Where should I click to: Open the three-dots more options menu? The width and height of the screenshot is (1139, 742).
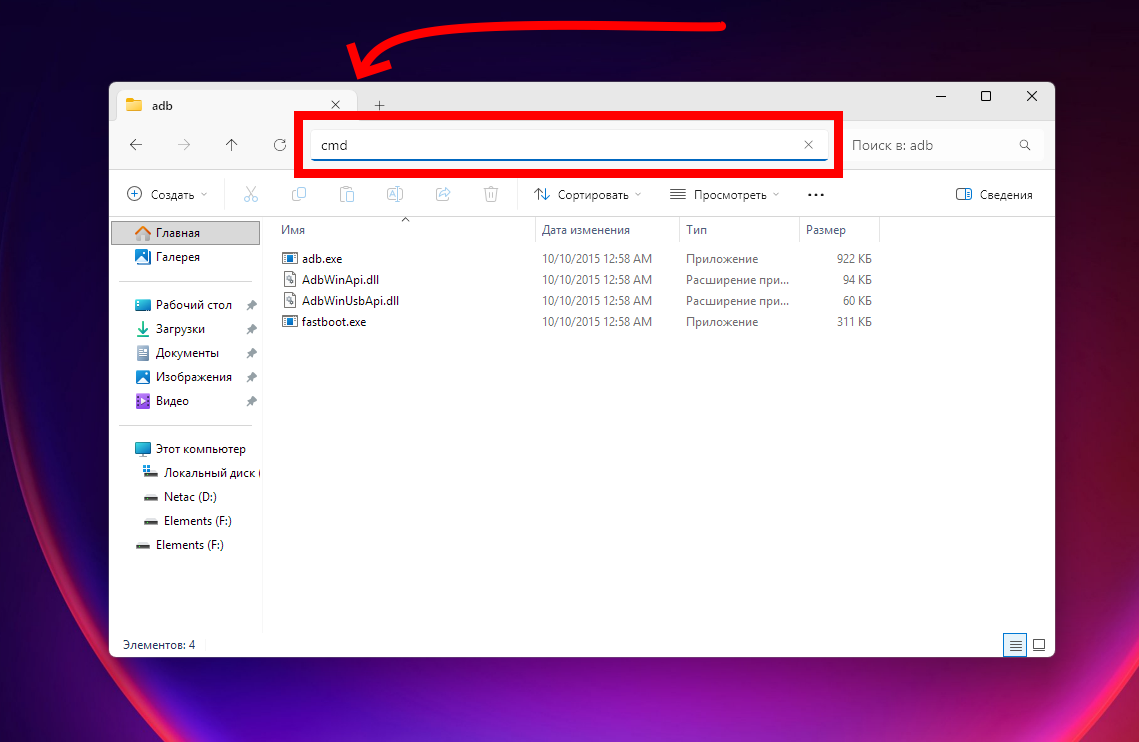815,195
